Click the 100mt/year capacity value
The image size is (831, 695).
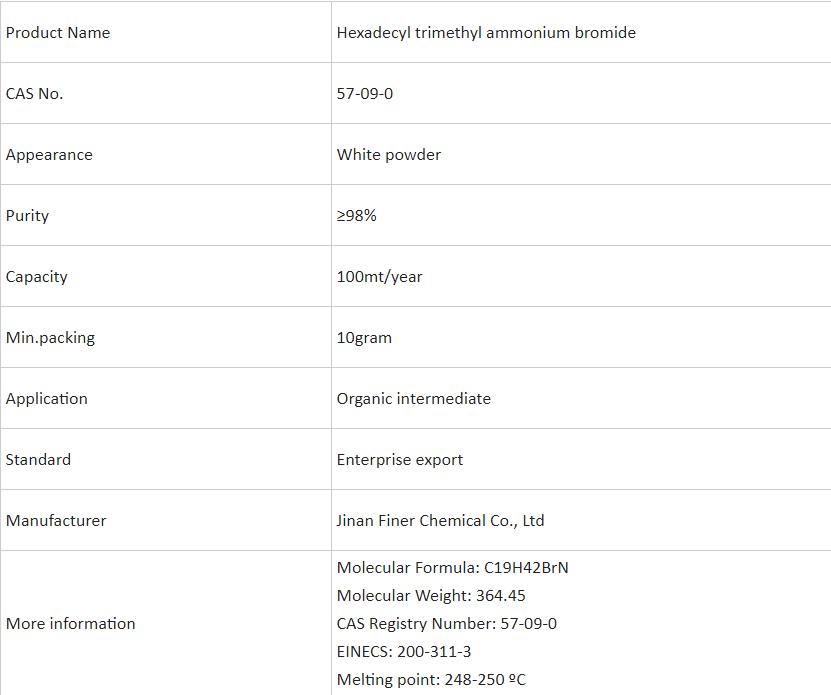coord(380,276)
